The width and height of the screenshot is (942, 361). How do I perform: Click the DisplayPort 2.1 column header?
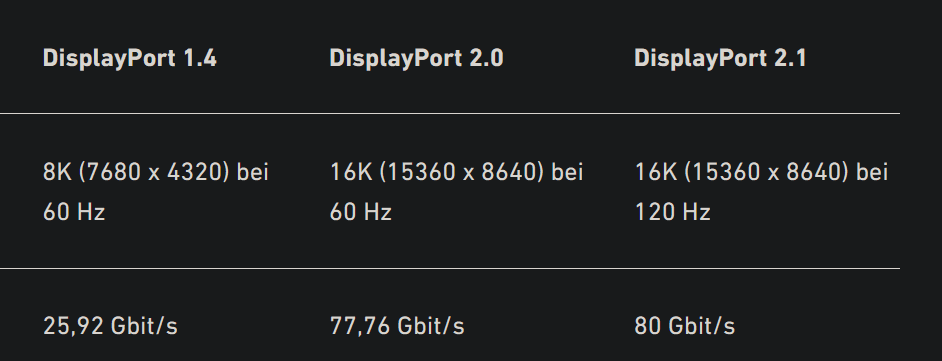click(x=720, y=59)
